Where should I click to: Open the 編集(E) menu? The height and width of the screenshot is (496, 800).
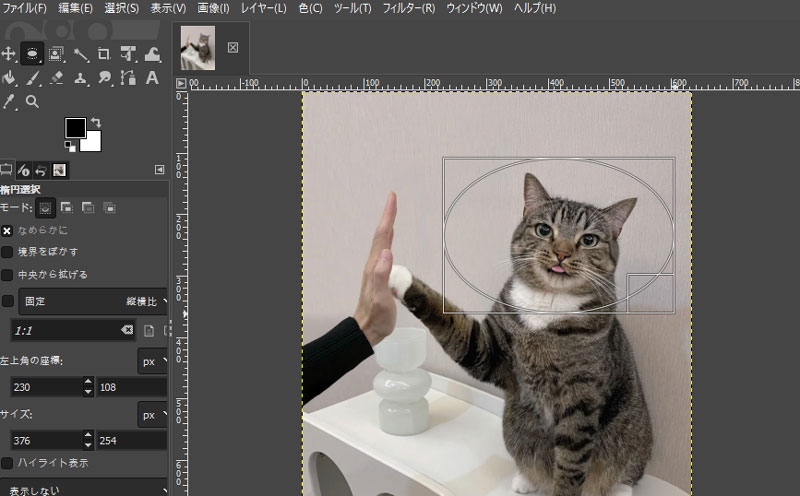pos(75,8)
